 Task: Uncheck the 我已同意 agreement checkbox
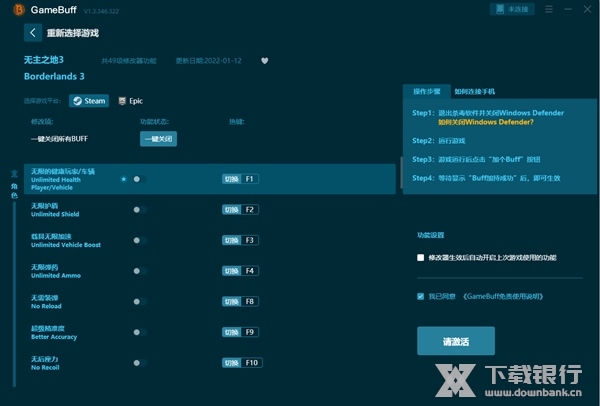[x=421, y=296]
